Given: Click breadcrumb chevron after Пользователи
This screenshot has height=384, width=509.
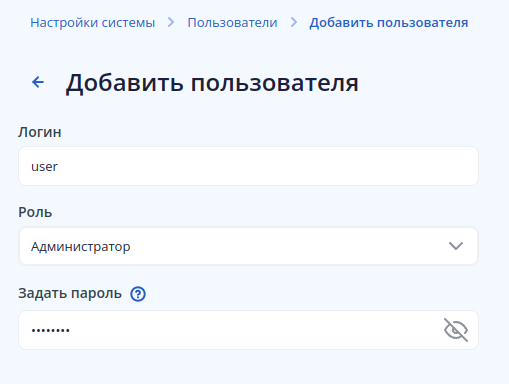Looking at the screenshot, I should pyautogui.click(x=294, y=22).
